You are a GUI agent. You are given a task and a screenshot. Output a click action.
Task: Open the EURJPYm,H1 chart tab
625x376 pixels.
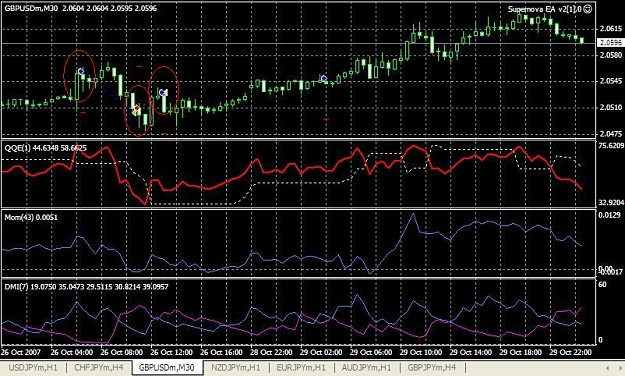click(301, 368)
